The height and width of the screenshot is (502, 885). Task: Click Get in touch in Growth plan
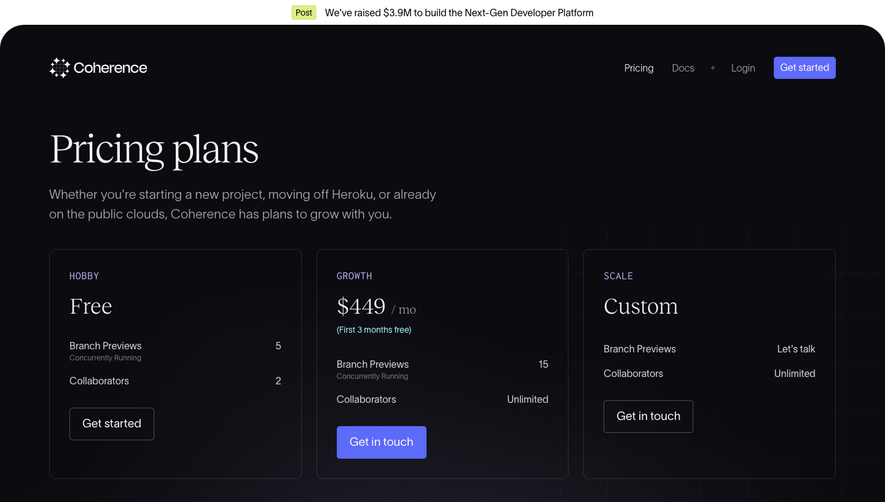click(x=382, y=442)
